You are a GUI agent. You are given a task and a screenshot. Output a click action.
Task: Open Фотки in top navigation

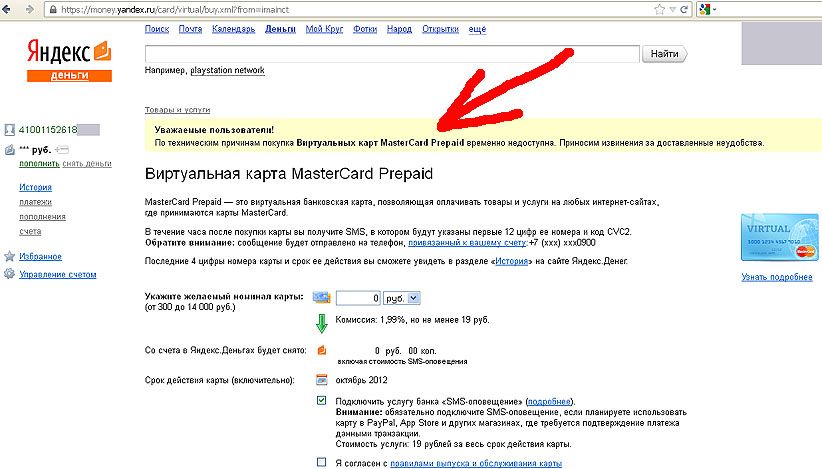(x=365, y=29)
